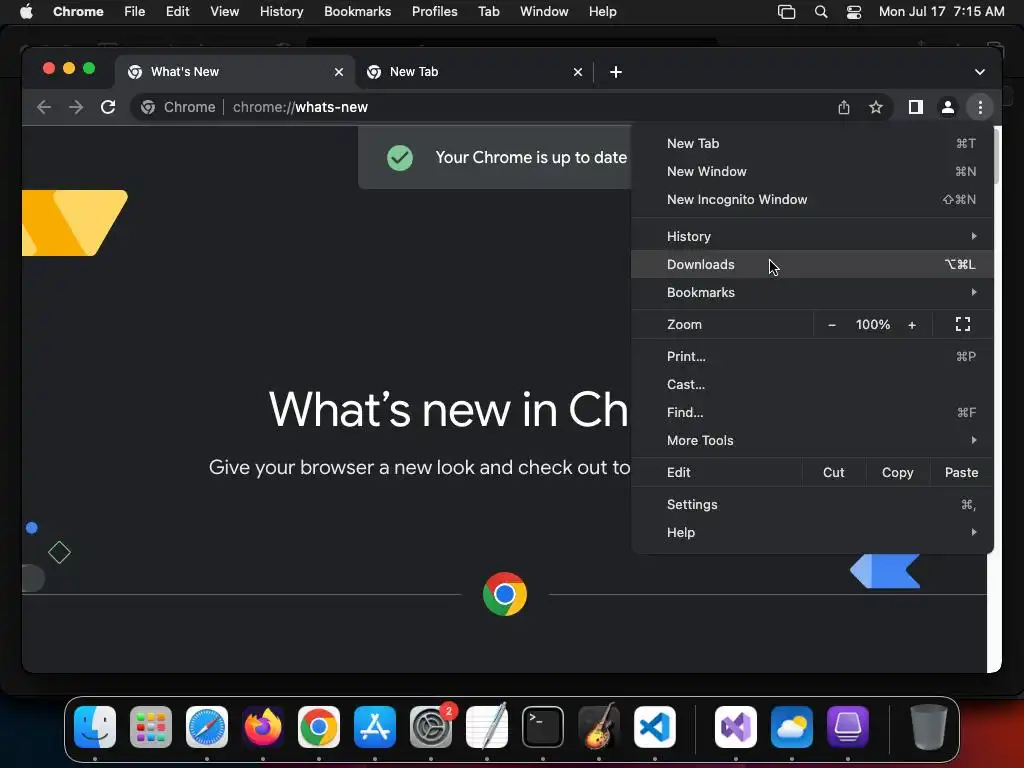Open Visual Studio Code in the dock
Viewport: 1024px width, 768px height.
tap(654, 727)
